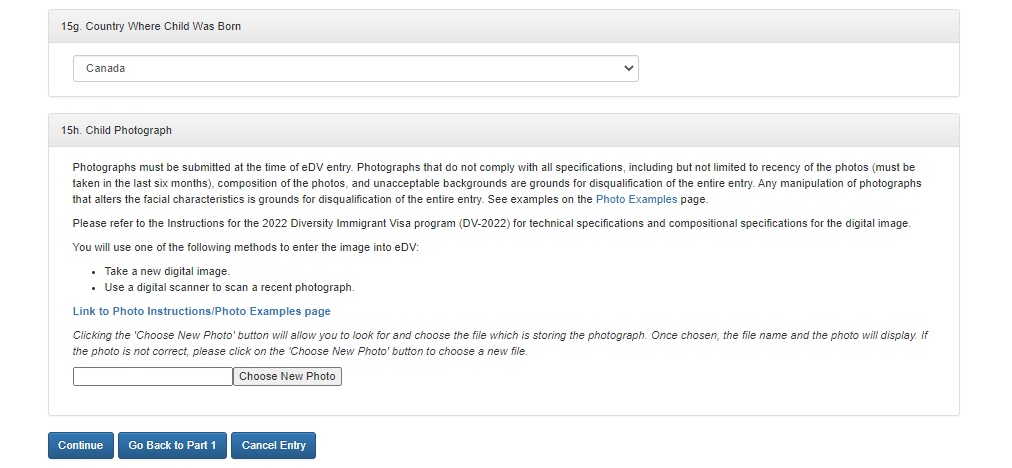This screenshot has height=468, width=1012.
Task: Go Back to Part 1
Action: [x=172, y=445]
